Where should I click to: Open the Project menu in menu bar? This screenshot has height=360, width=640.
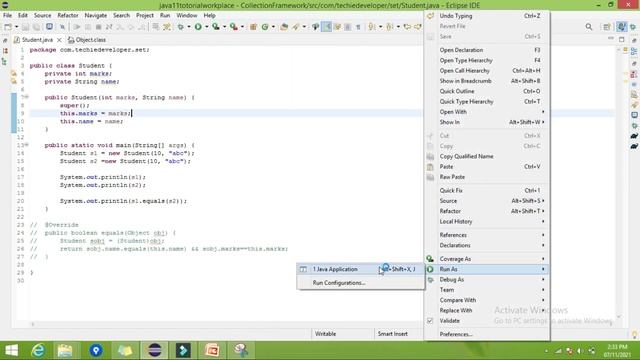[x=144, y=16]
